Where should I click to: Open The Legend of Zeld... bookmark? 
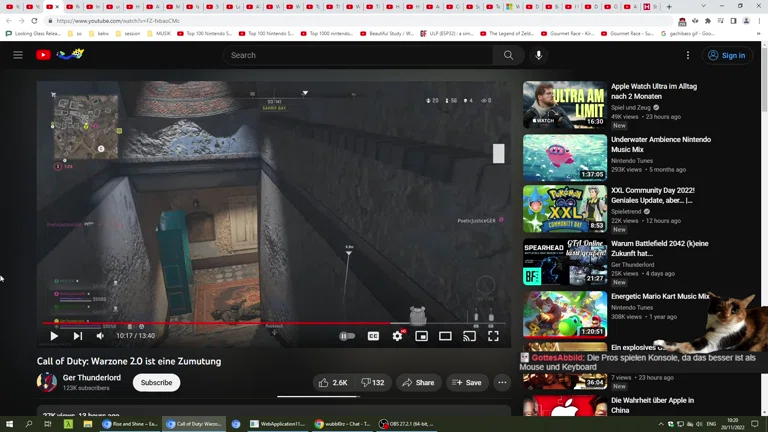coord(507,34)
